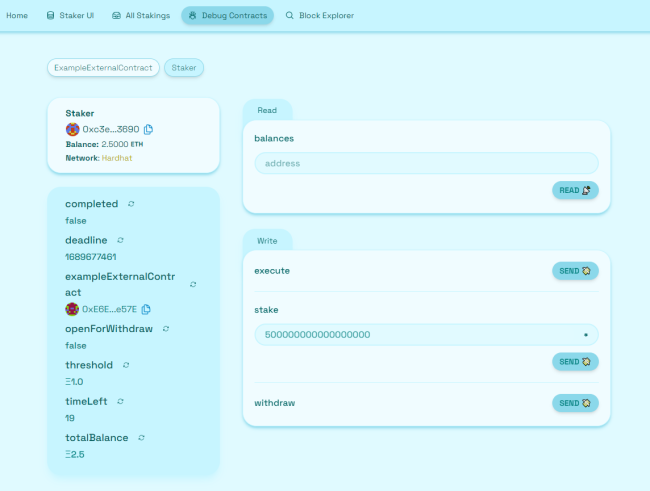Image resolution: width=650 pixels, height=491 pixels.
Task: Send the withdraw transaction
Action: [575, 403]
